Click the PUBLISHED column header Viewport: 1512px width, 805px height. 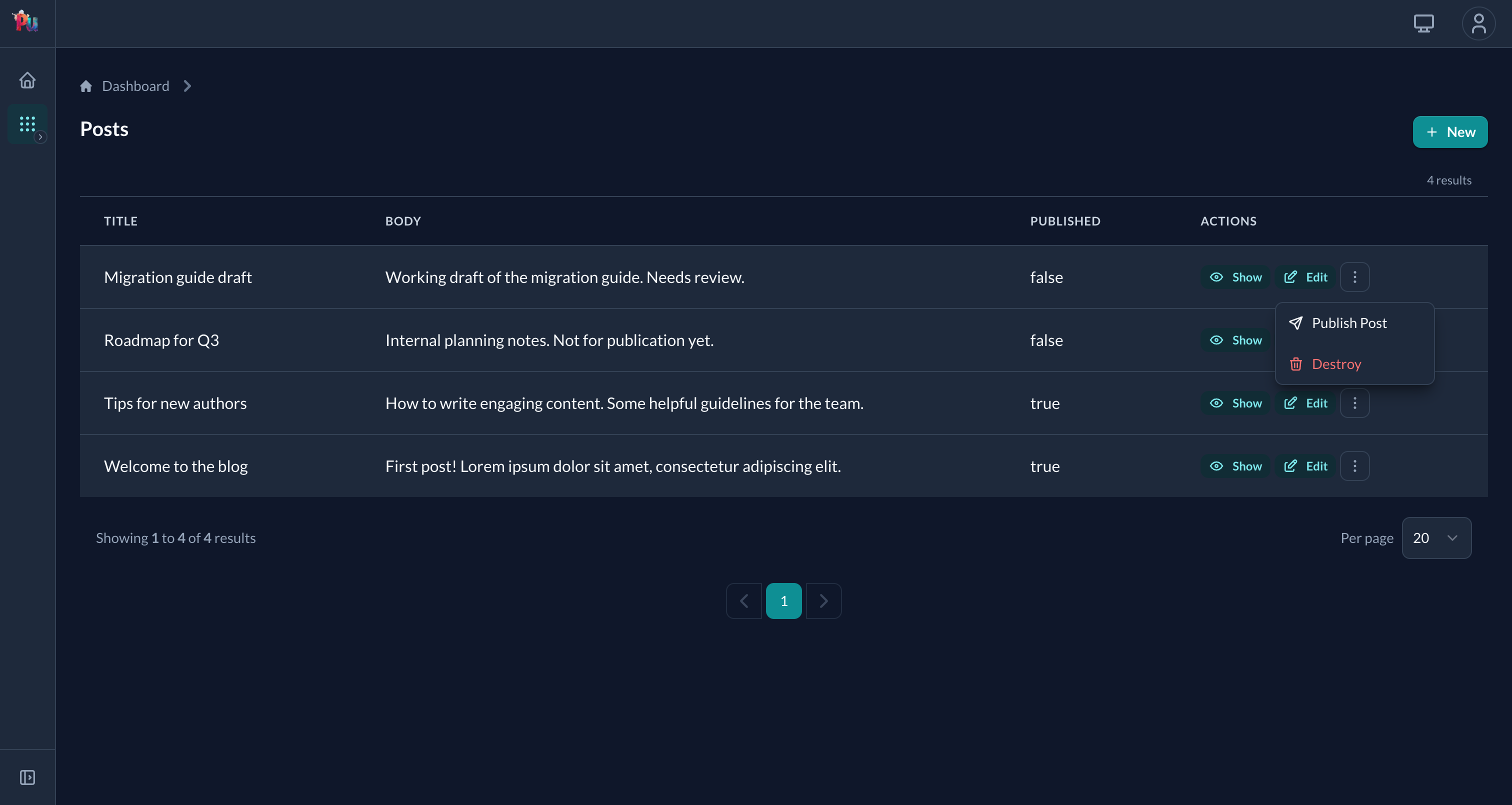[x=1065, y=221]
